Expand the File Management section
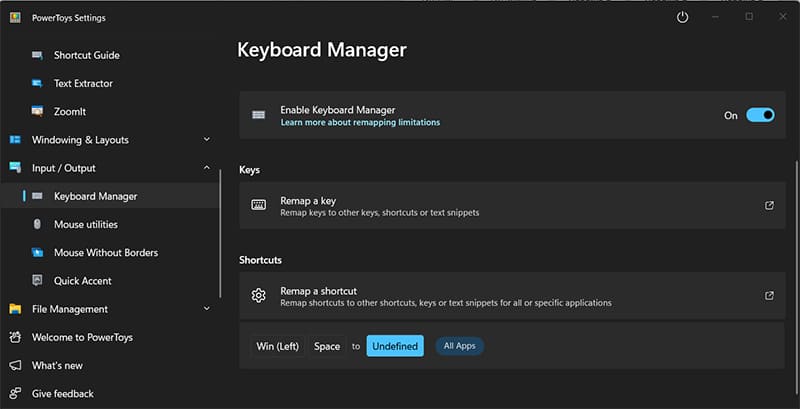The width and height of the screenshot is (800, 409). [206, 309]
